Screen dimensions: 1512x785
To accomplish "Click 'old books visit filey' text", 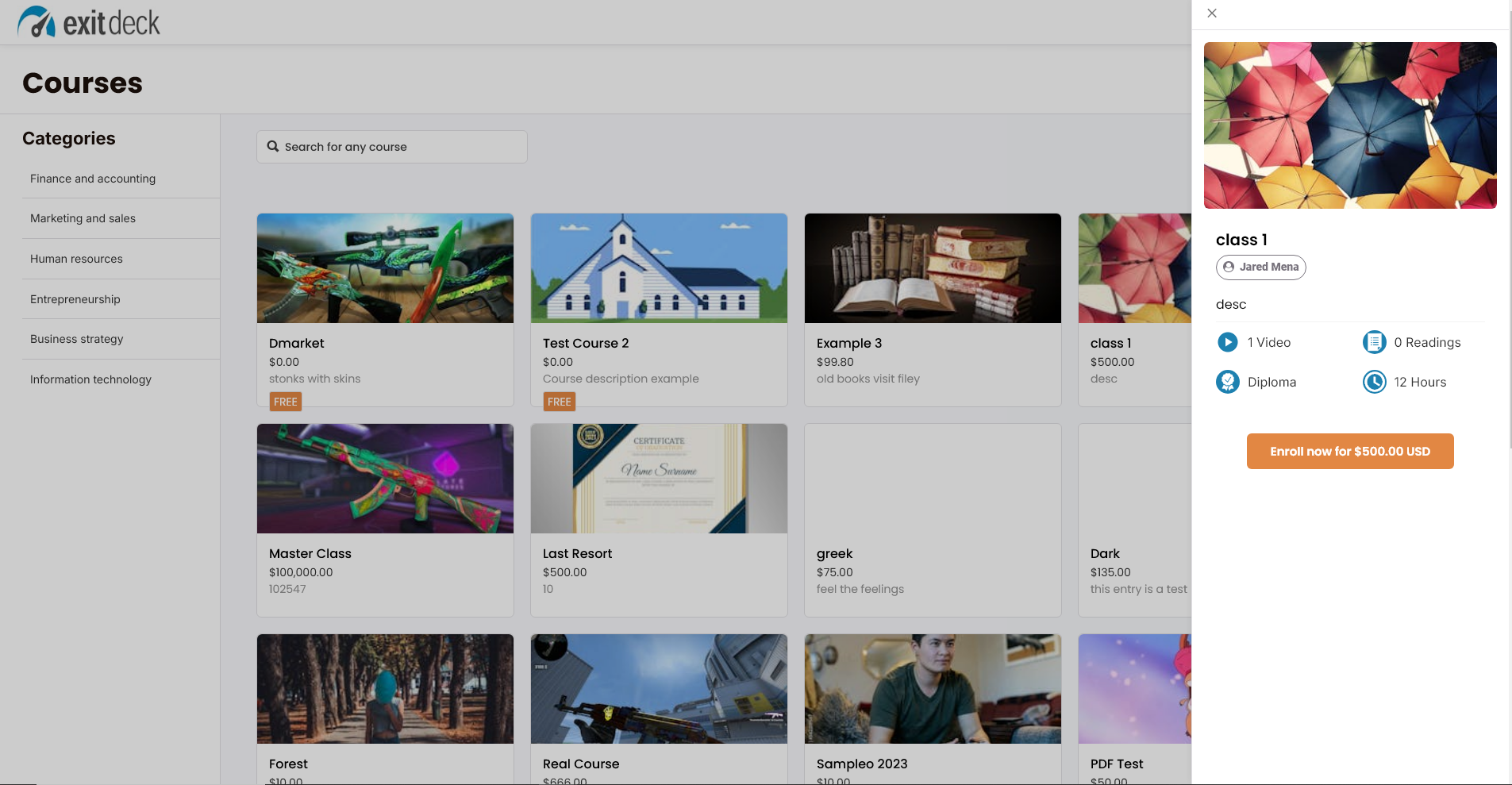I will pos(868,379).
